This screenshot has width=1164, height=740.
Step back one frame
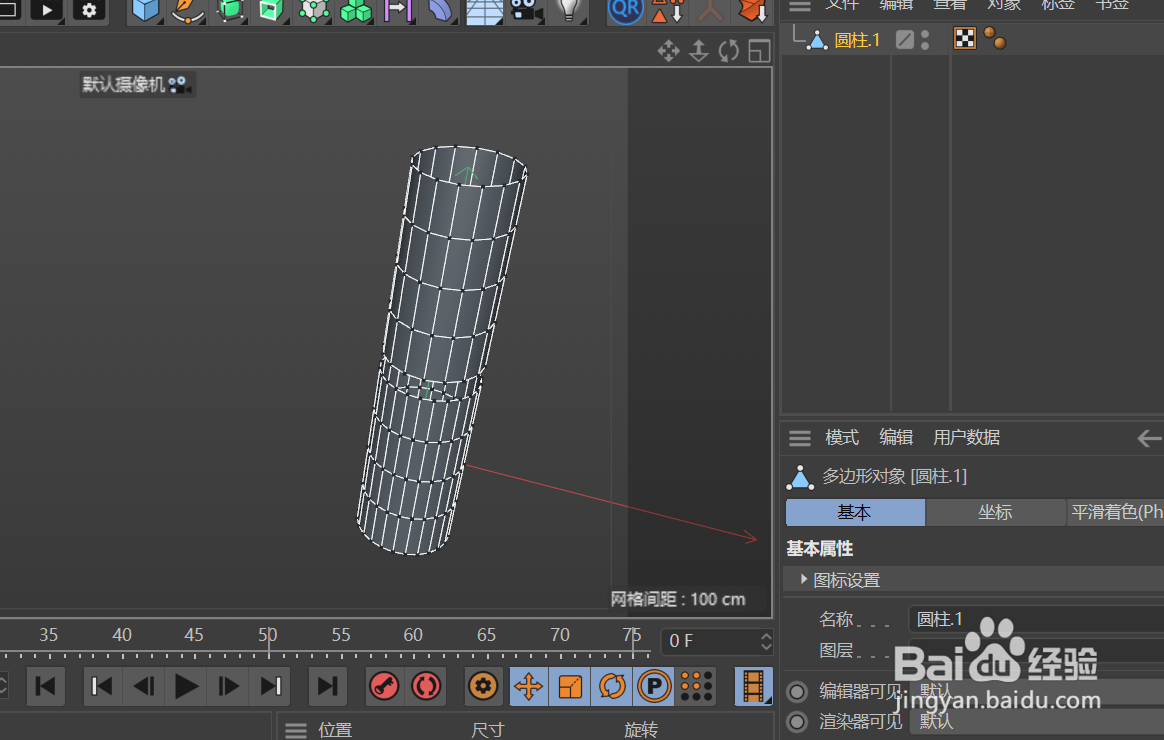143,687
